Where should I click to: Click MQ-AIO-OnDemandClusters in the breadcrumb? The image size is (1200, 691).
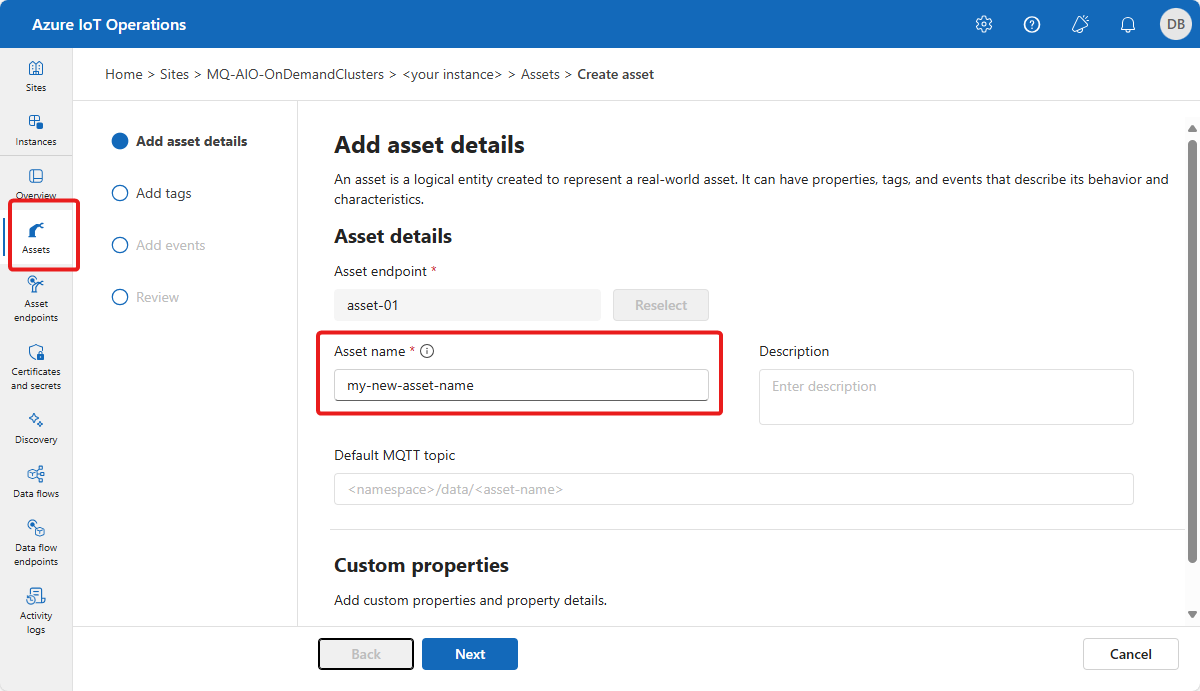(295, 74)
